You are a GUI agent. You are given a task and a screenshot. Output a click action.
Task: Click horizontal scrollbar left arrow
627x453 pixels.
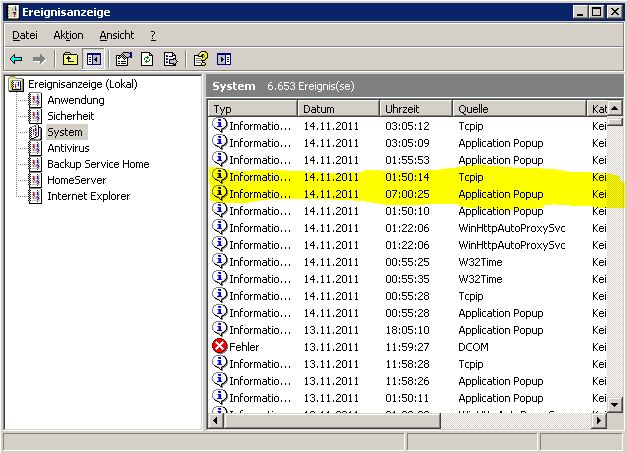pos(216,421)
